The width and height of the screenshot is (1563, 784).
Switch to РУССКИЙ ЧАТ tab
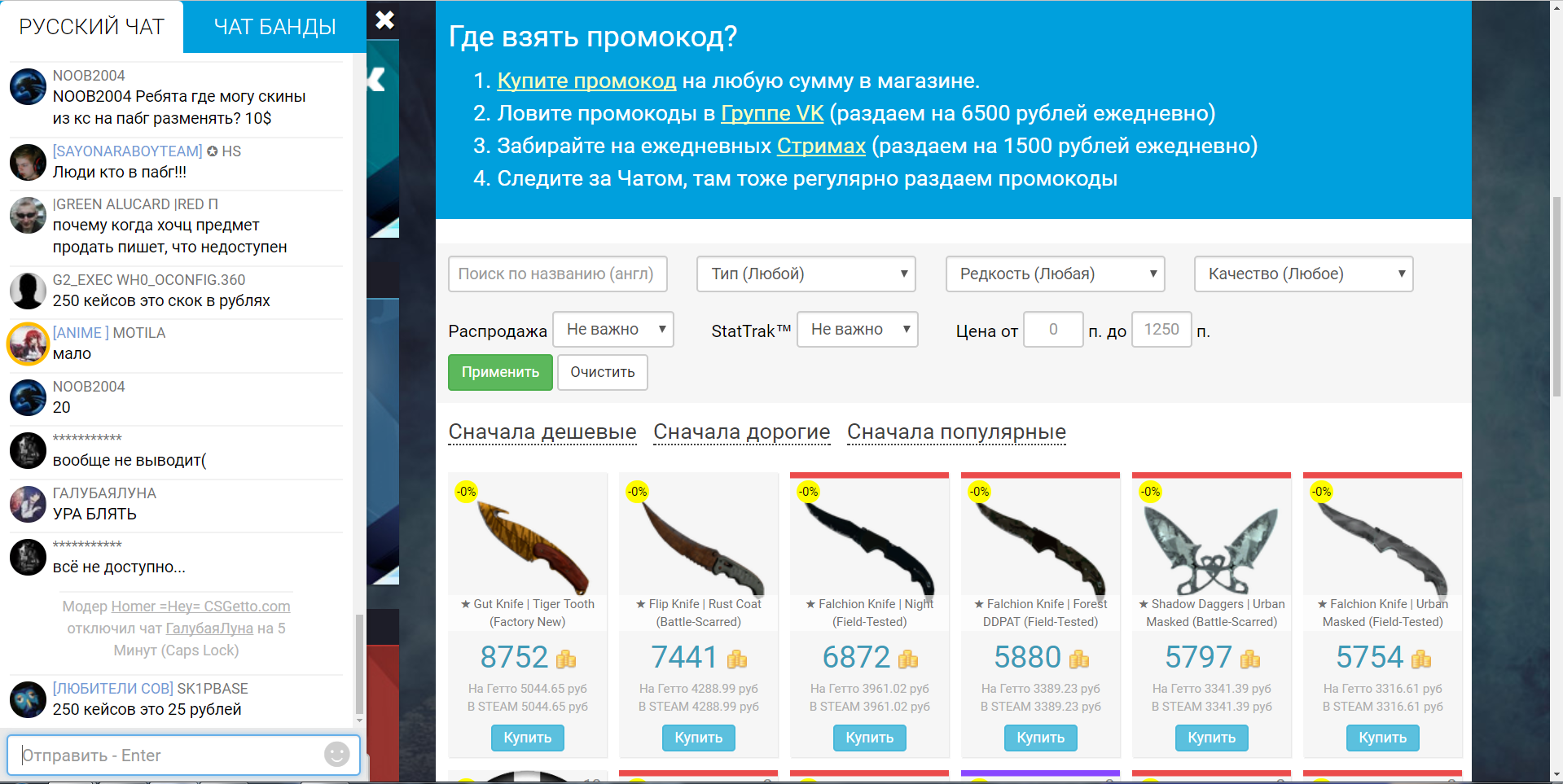click(92, 27)
